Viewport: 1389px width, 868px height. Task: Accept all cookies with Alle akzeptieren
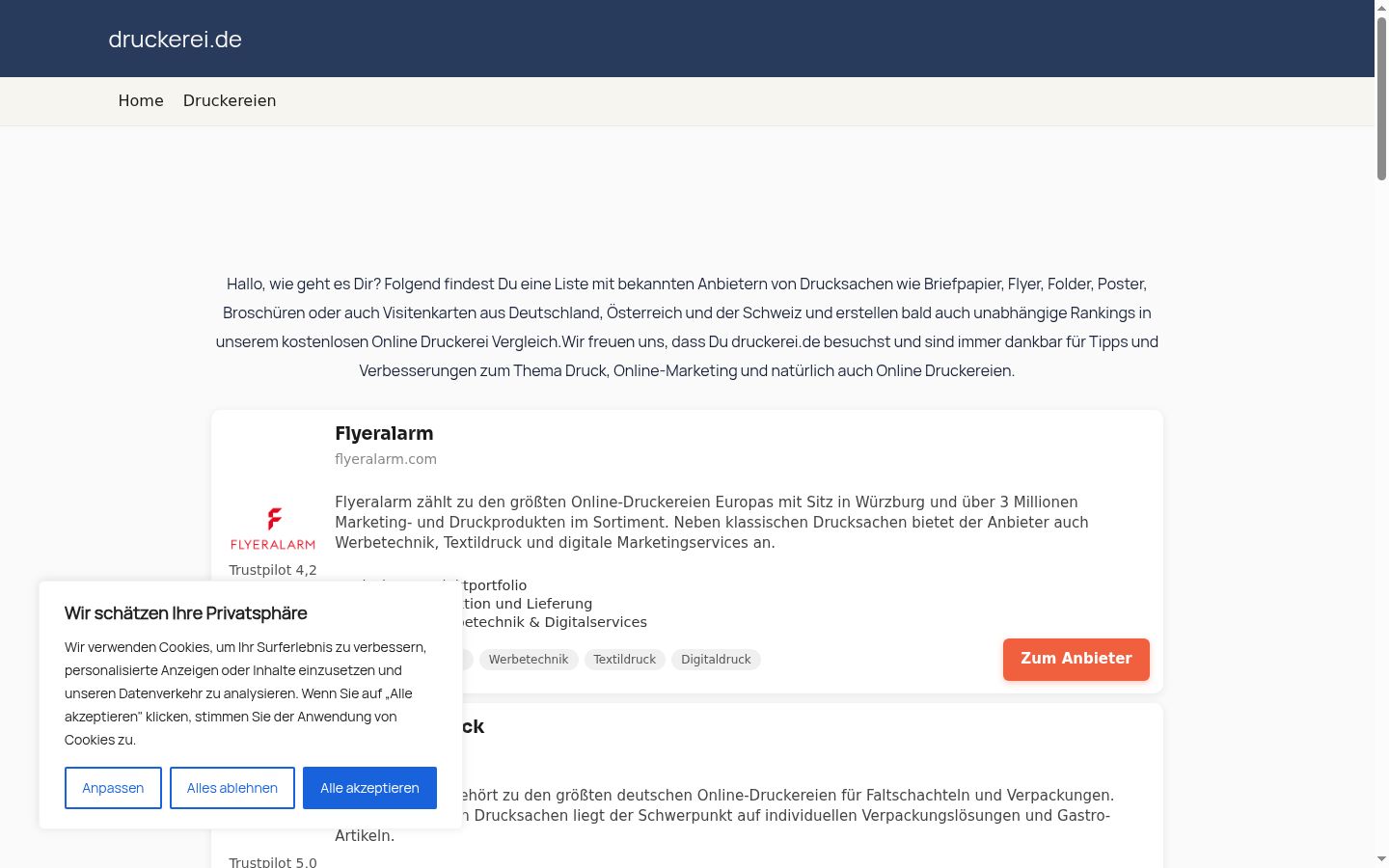(369, 788)
